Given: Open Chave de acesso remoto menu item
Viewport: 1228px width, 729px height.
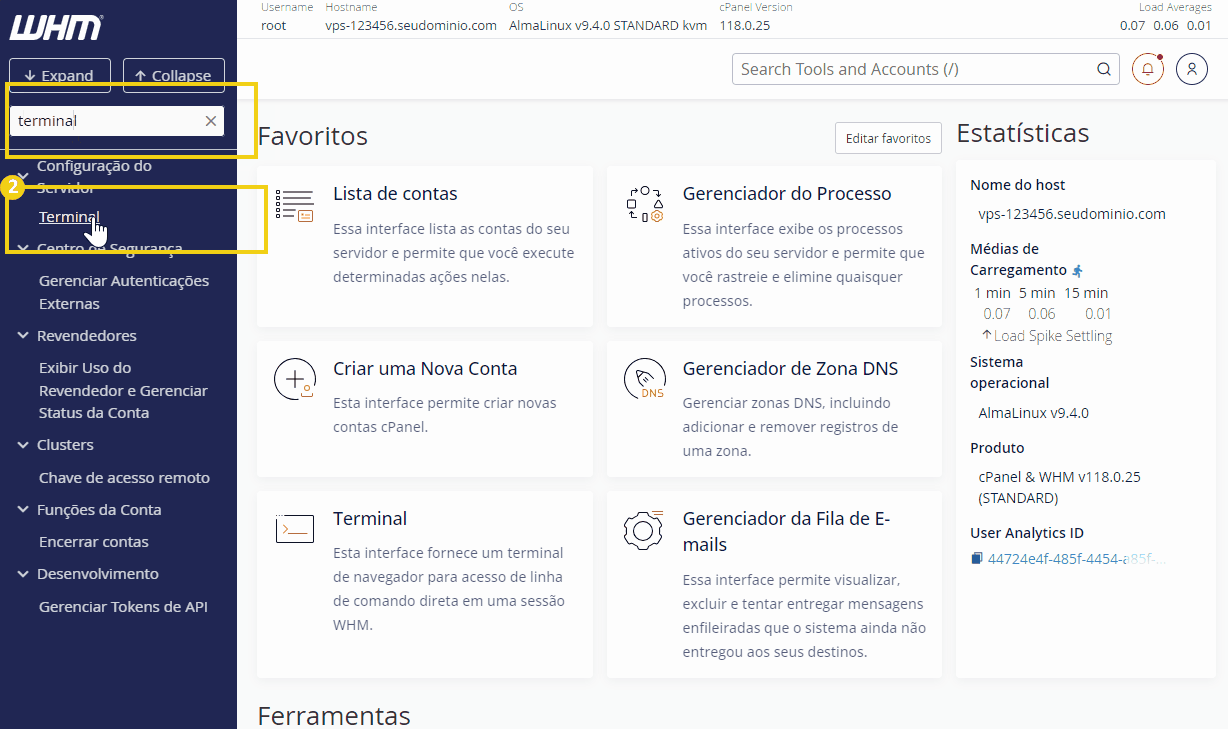Looking at the screenshot, I should [124, 477].
